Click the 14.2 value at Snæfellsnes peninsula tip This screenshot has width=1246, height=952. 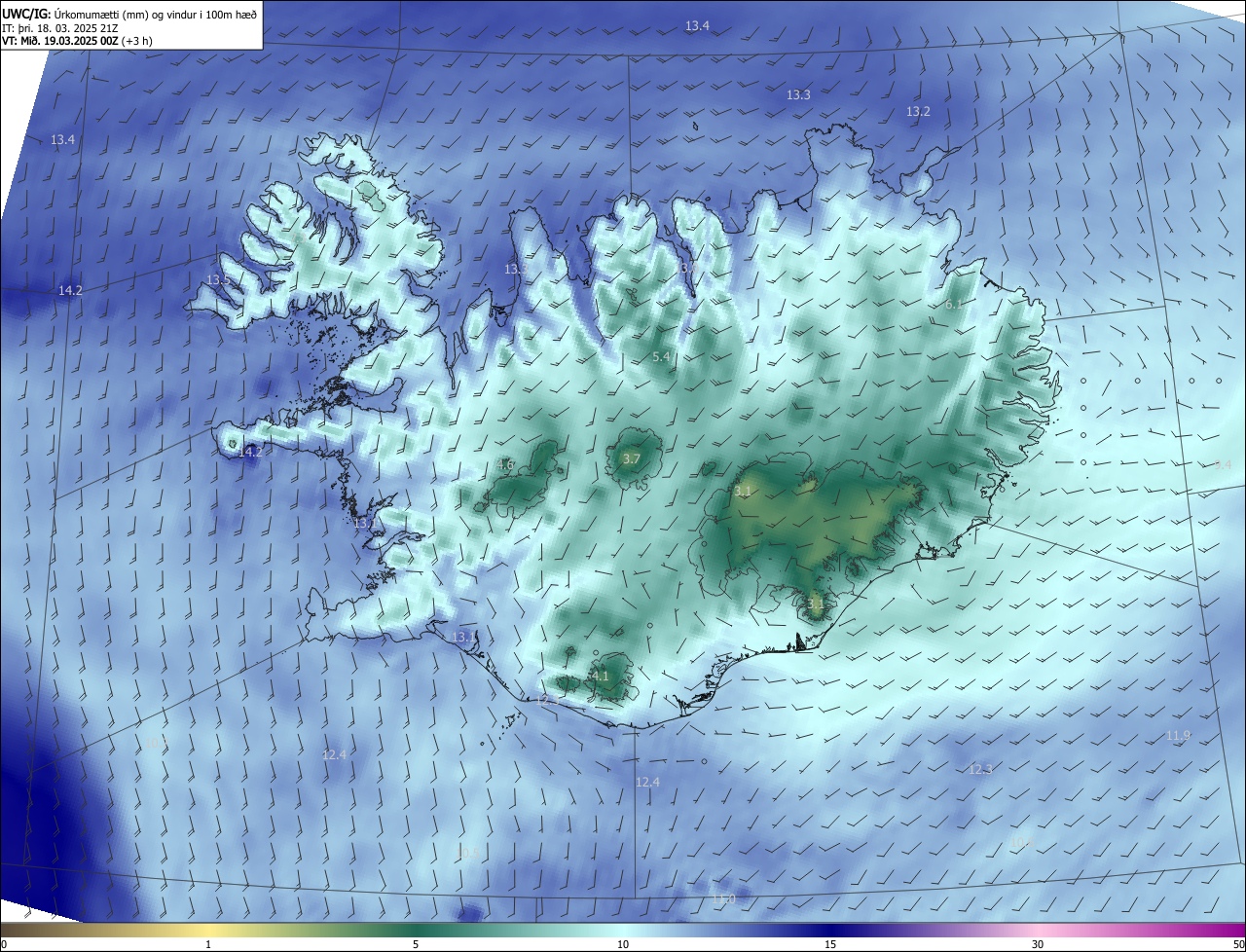250,453
